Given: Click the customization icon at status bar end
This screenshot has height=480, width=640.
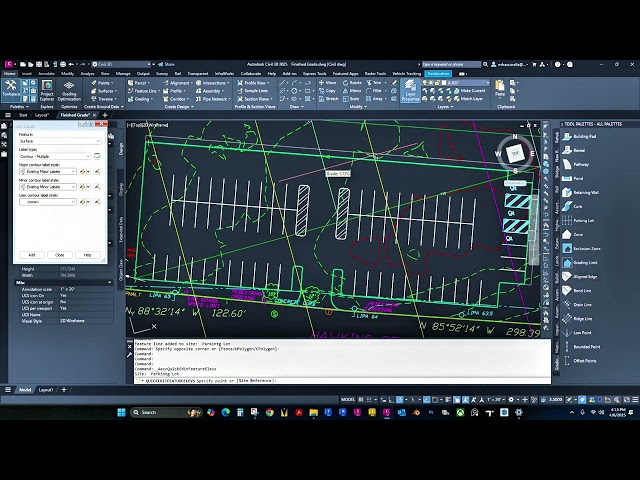Looking at the screenshot, I should tap(635, 400).
